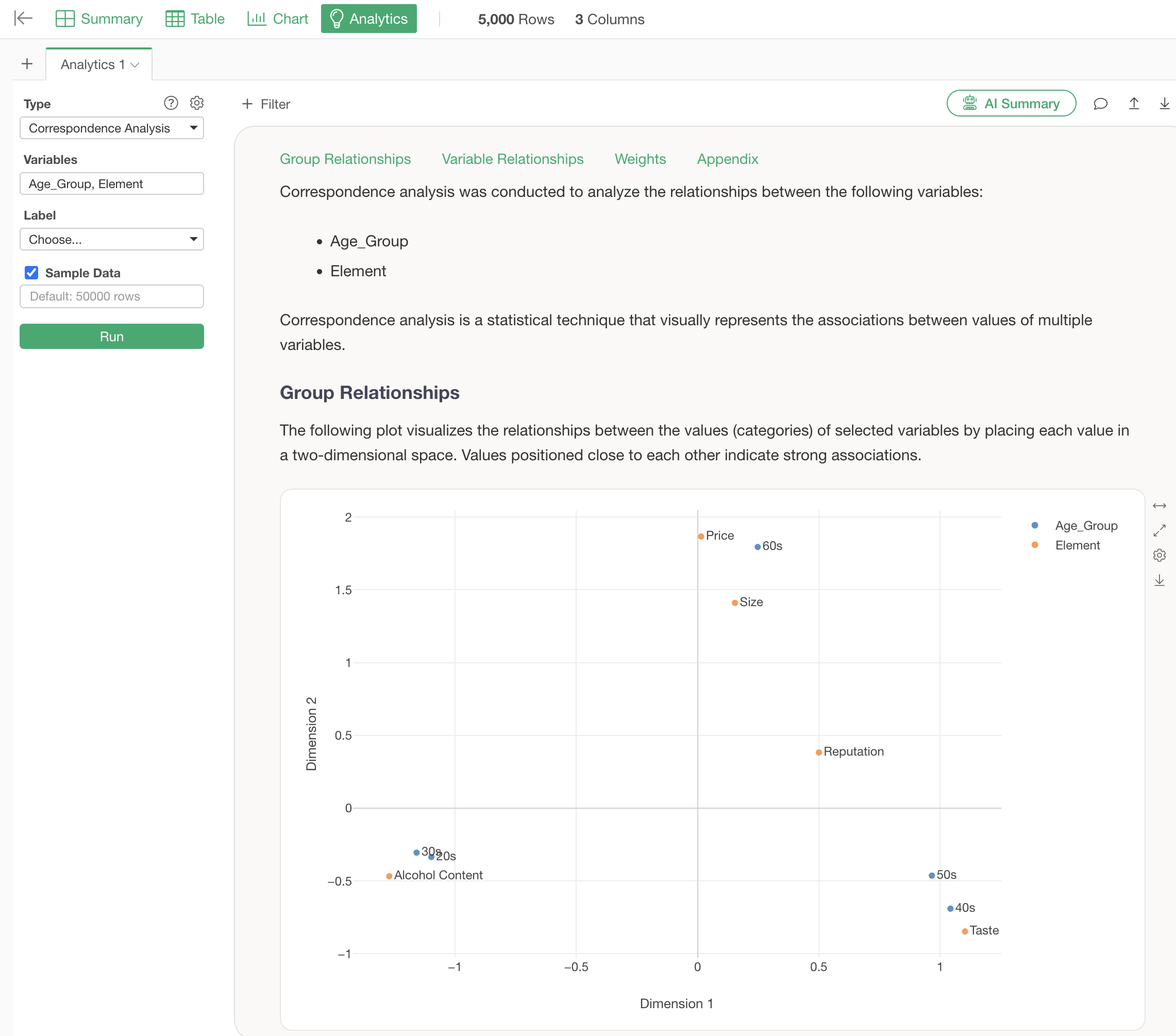The width and height of the screenshot is (1176, 1036).
Task: Click the Sample Data rows input field
Action: 112,296
